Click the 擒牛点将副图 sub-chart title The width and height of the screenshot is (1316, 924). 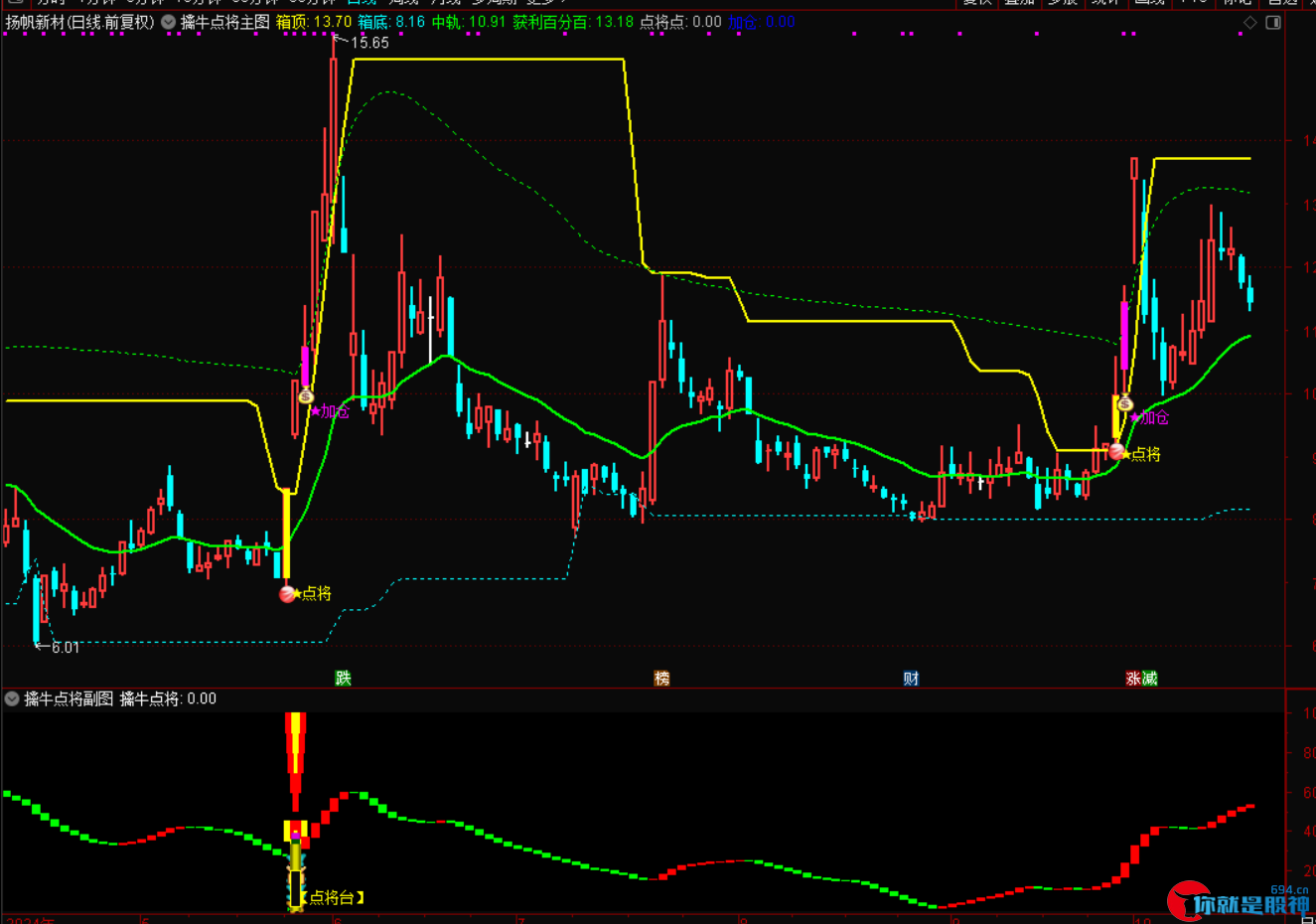(69, 698)
